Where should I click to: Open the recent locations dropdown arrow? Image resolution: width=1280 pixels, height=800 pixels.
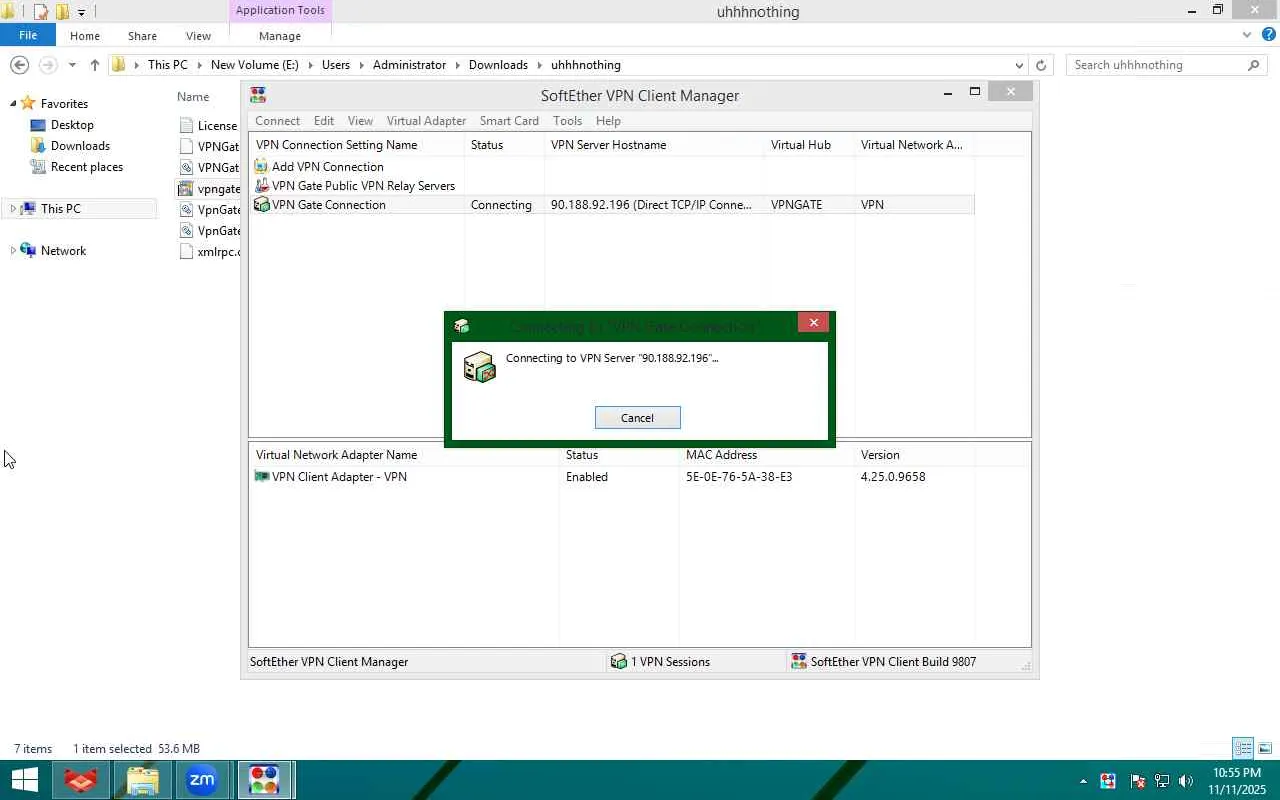pos(72,65)
